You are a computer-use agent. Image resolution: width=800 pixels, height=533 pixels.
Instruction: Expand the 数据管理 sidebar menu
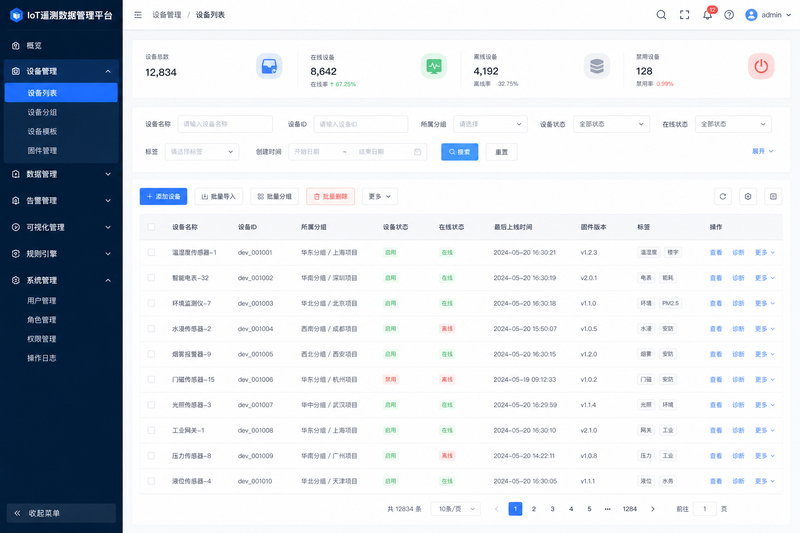61,174
